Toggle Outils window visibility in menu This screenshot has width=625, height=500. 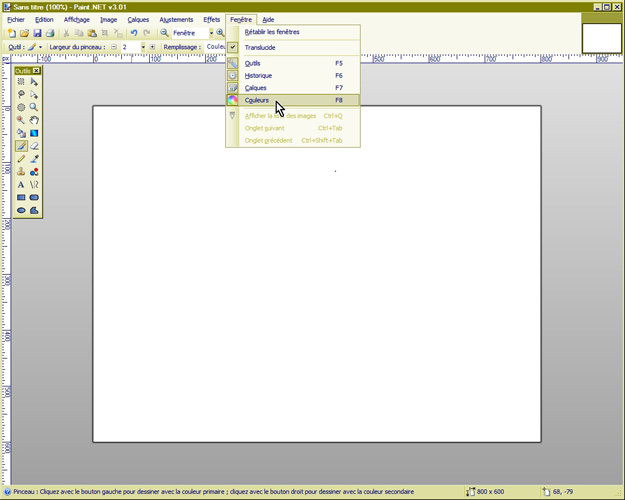tap(253, 63)
